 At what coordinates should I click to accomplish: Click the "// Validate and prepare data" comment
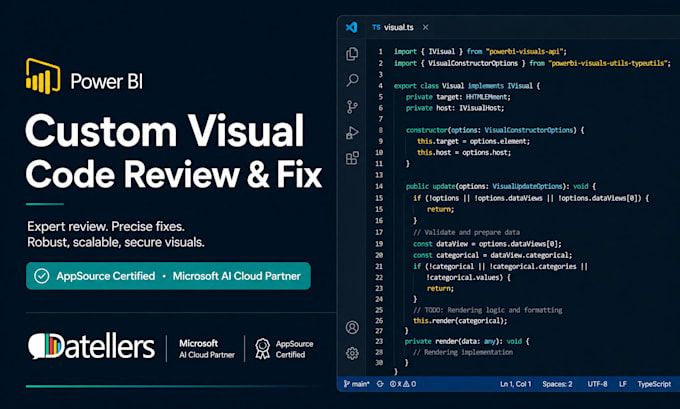(466, 232)
